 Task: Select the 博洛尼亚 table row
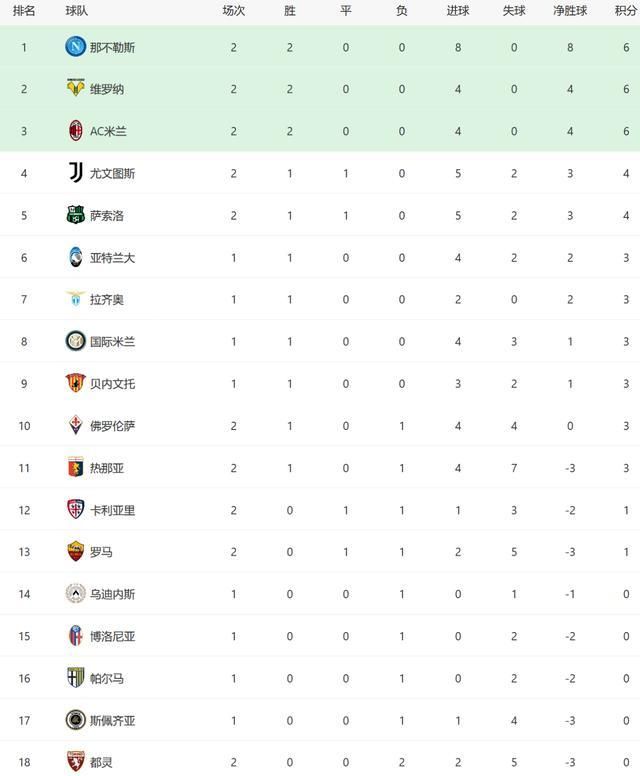coord(320,636)
